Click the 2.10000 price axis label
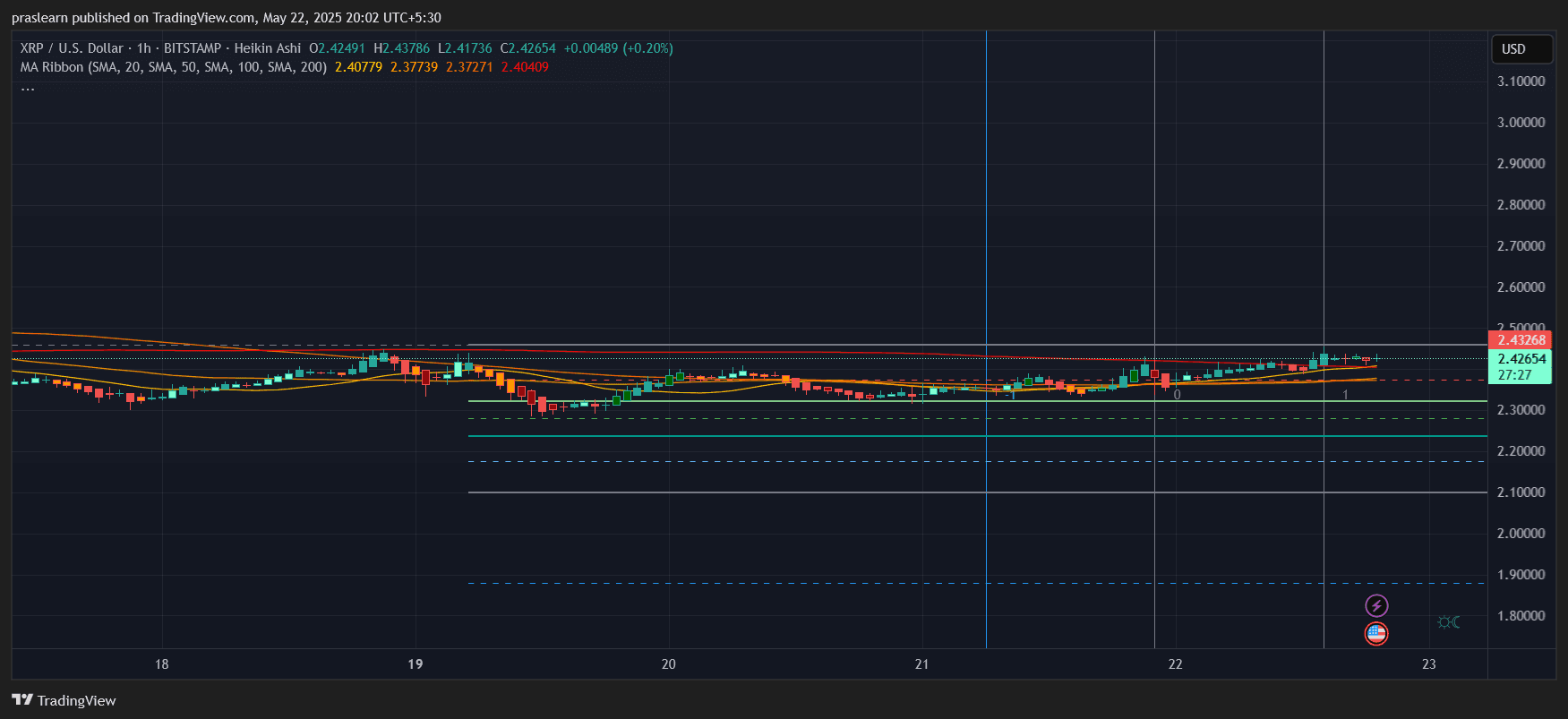 (1521, 492)
